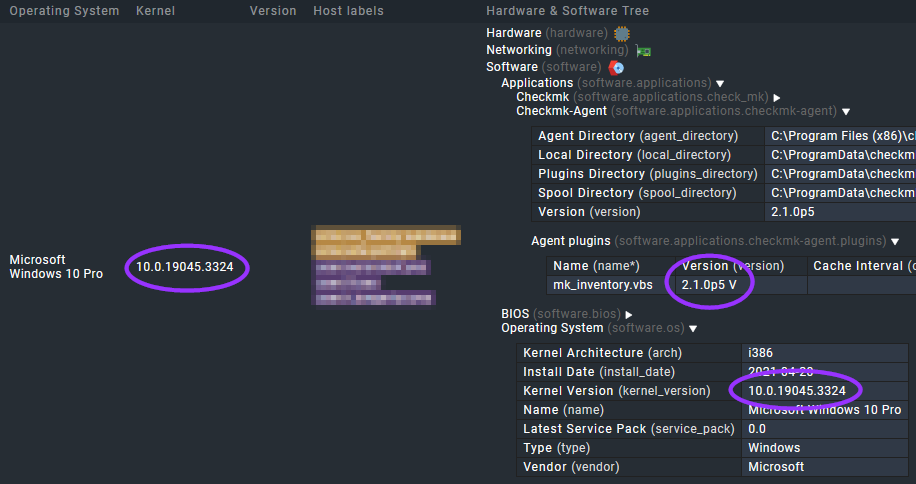Viewport: 916px width, 484px height.
Task: Click the Agent Directory path value
Action: click(x=843, y=136)
